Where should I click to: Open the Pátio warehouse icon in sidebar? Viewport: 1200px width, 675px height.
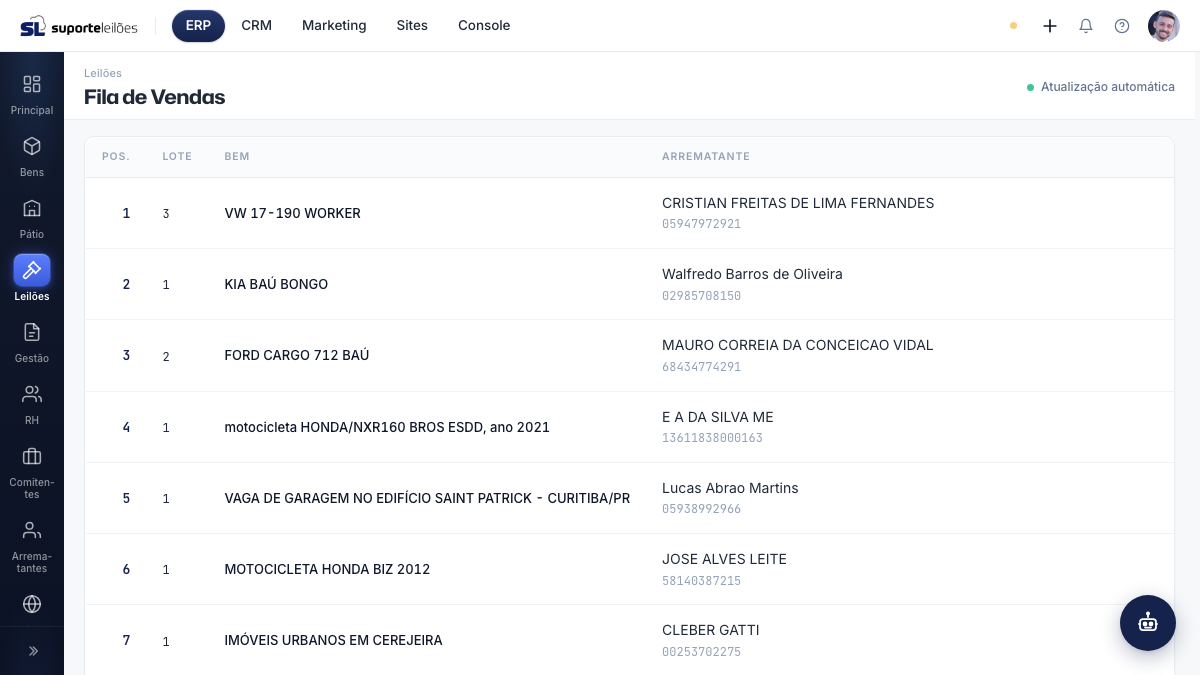point(32,208)
